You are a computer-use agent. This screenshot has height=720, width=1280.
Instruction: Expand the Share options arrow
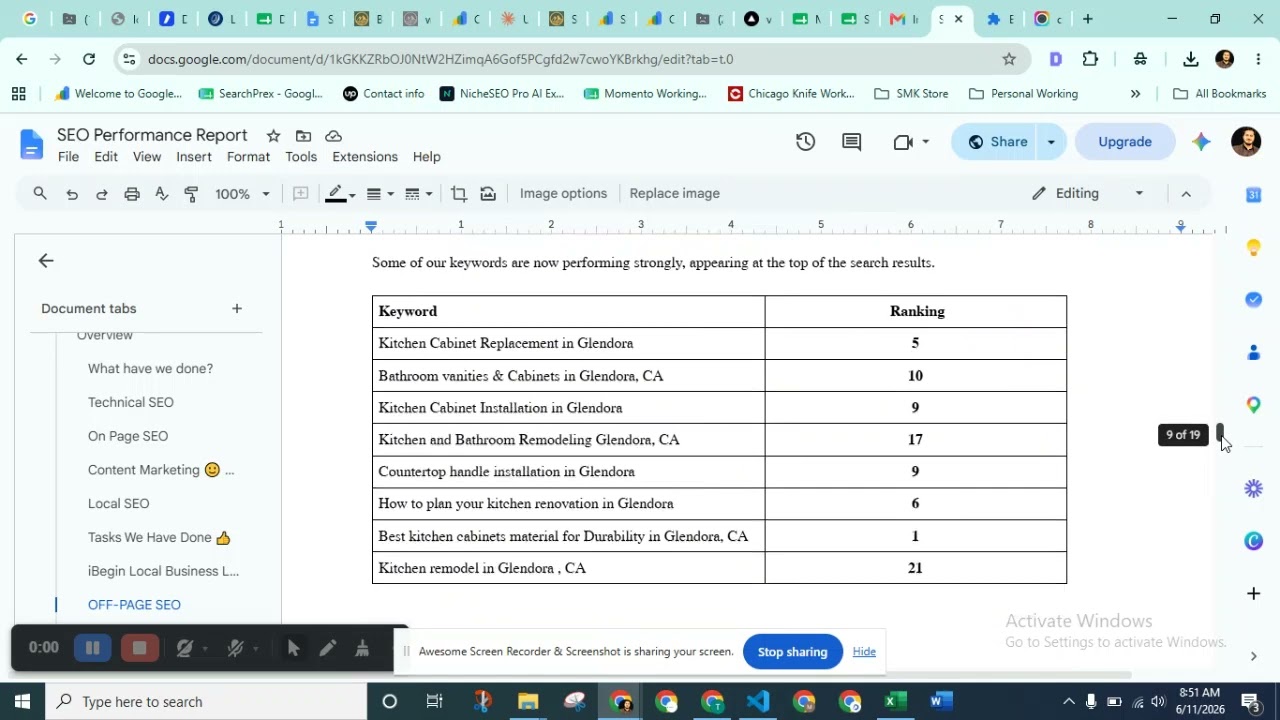1051,142
